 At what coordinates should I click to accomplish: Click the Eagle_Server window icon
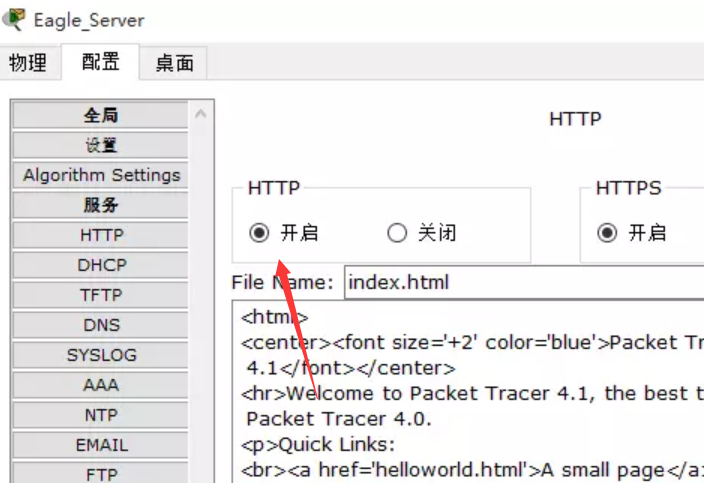pos(14,19)
